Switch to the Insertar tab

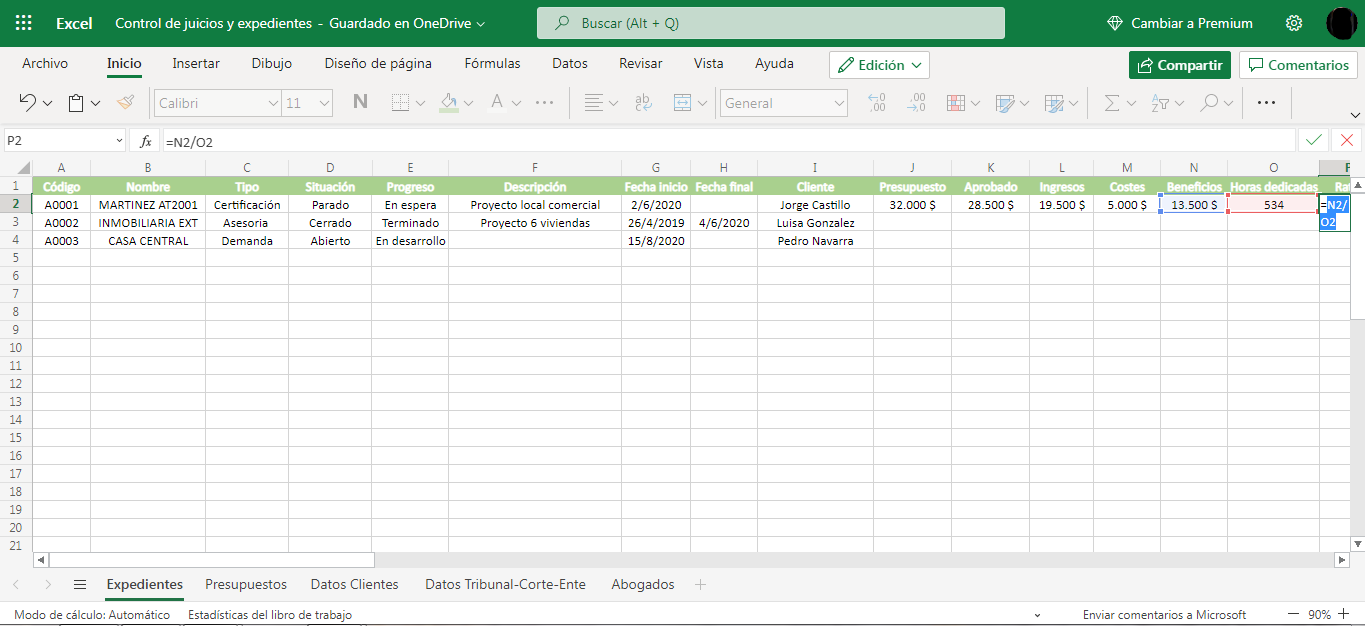click(x=196, y=63)
